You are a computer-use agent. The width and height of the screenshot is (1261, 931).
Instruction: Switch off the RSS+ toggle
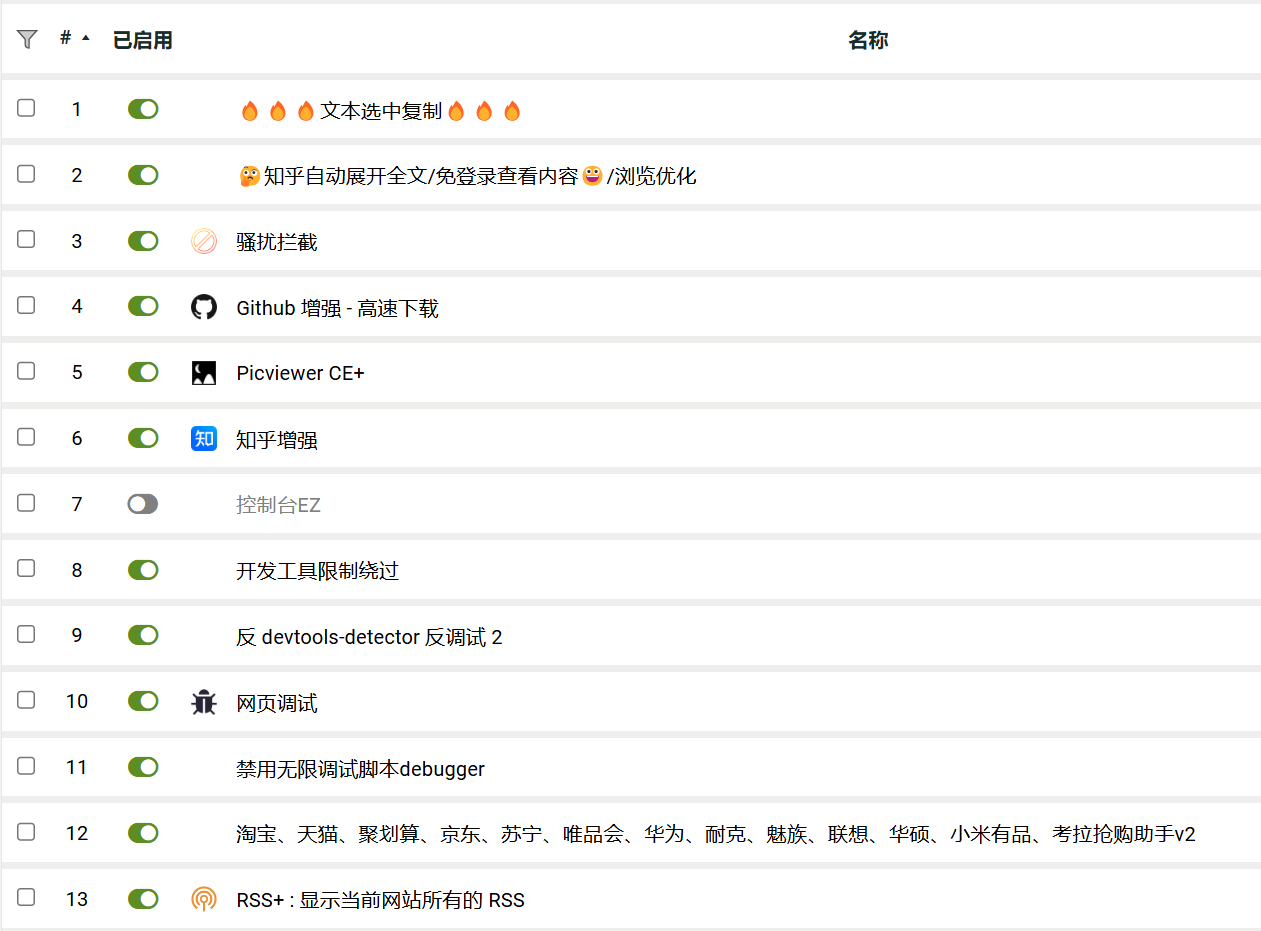pos(143,899)
